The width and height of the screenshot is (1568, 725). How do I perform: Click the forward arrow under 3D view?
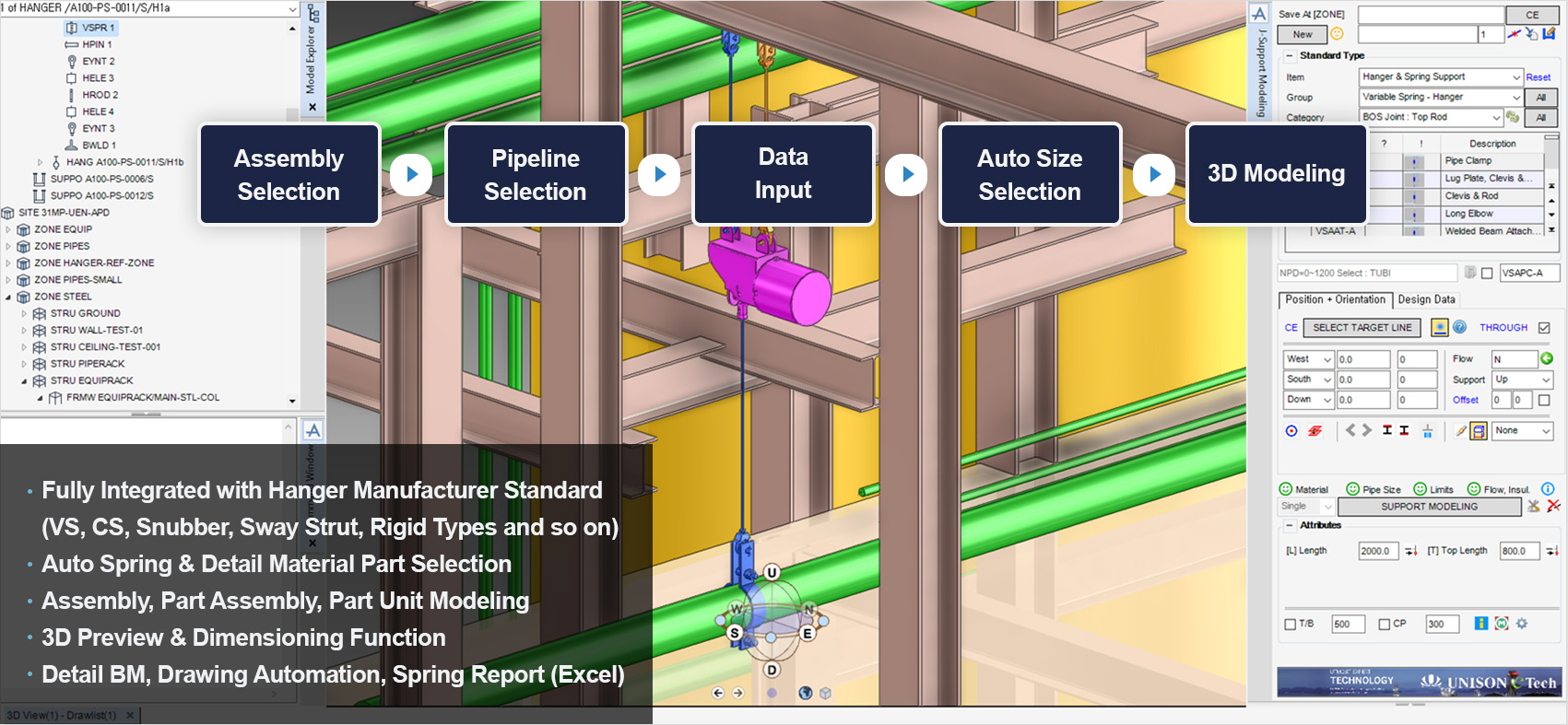[x=738, y=693]
